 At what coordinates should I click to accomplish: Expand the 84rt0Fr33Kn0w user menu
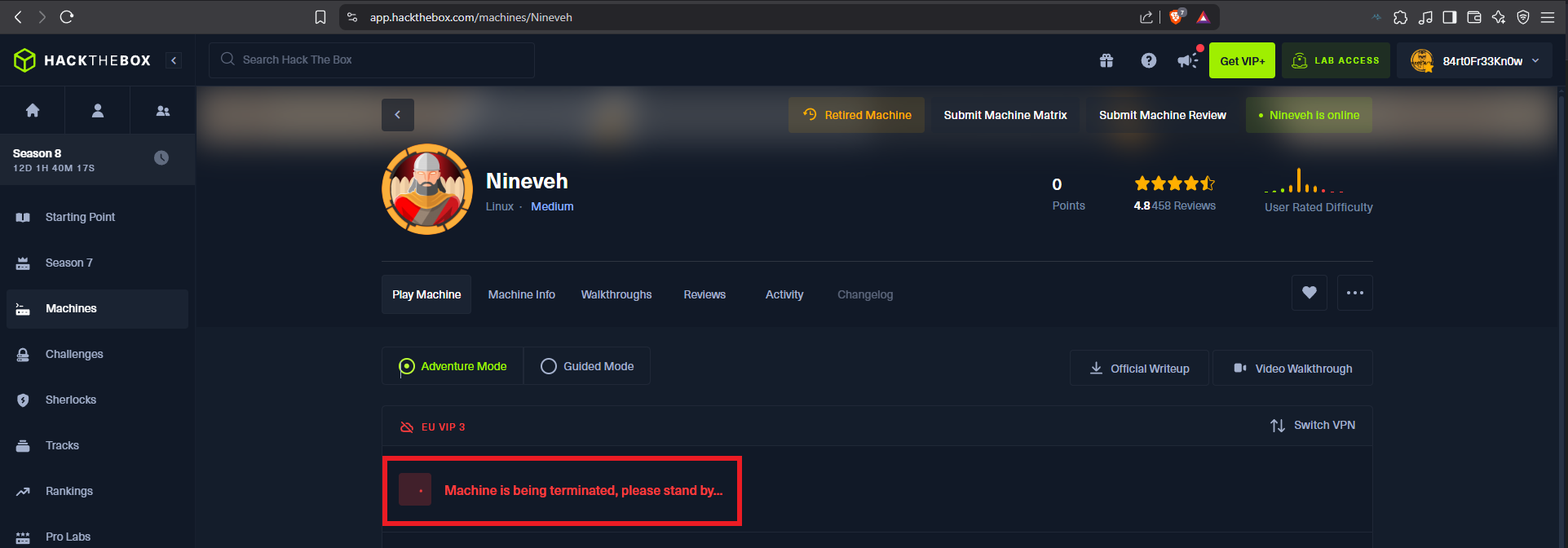click(x=1474, y=60)
